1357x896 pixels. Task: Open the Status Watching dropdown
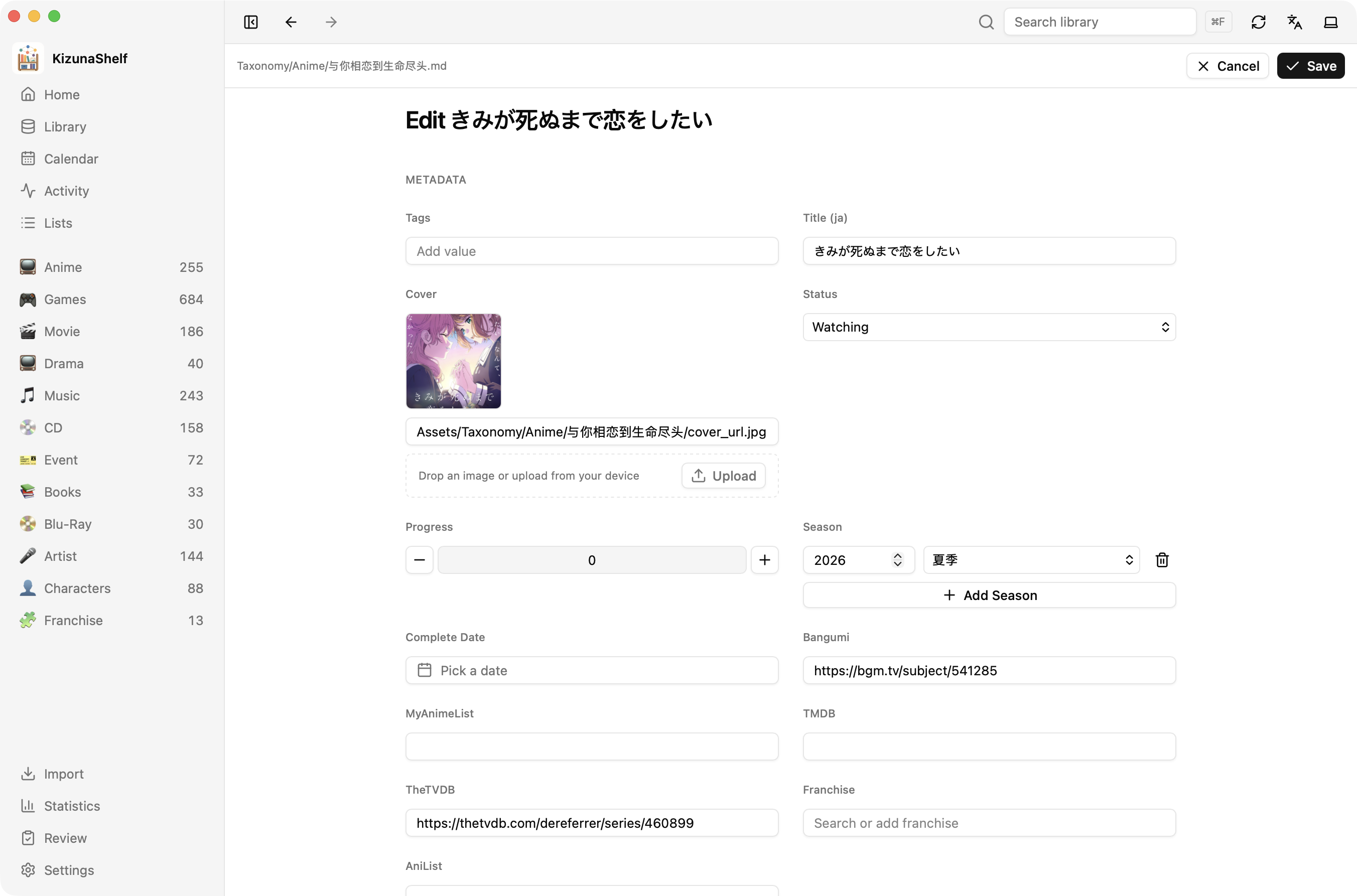coord(989,327)
